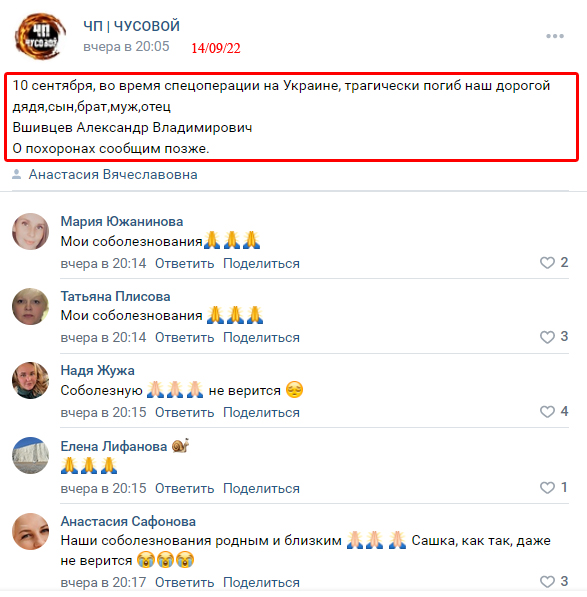Image resolution: width=587 pixels, height=597 pixels.
Task: Click the ЧП | ЧУСОВОЙ community name
Action: click(131, 26)
